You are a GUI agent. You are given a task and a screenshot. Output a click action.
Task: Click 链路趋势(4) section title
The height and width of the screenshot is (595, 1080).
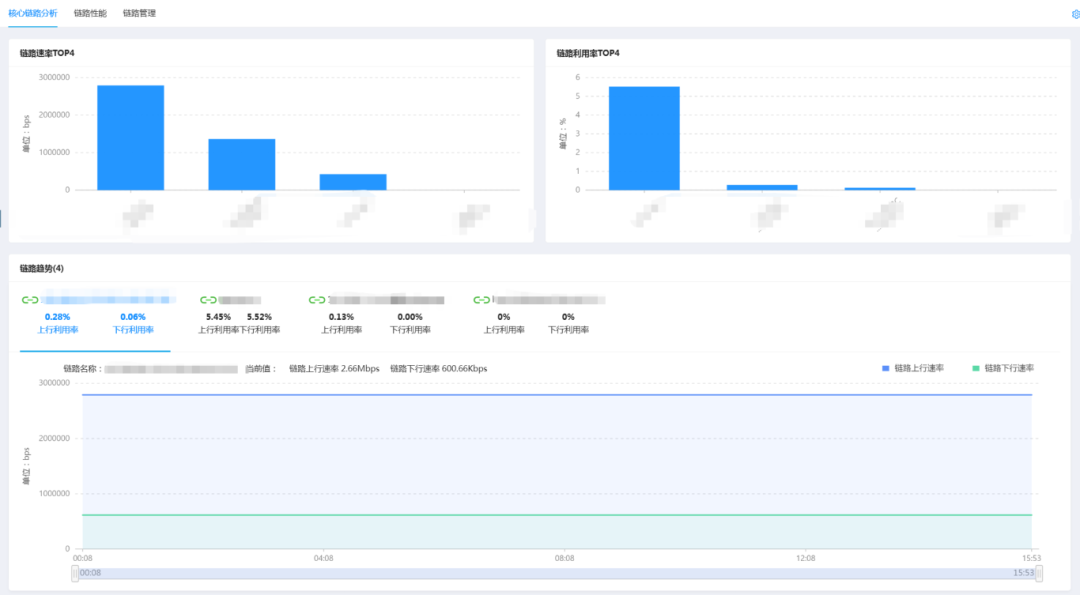(41, 269)
